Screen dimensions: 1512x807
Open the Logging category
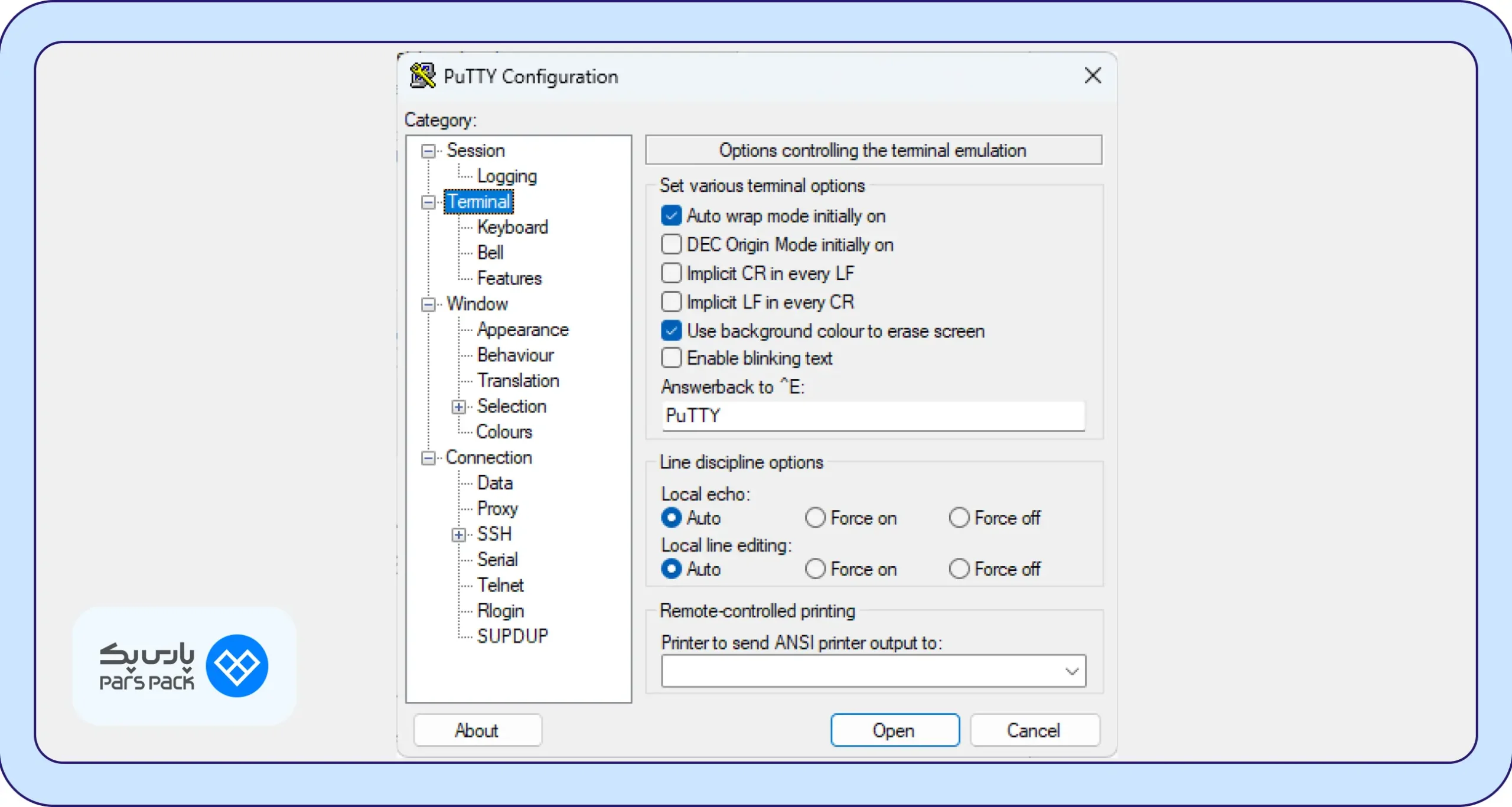pyautogui.click(x=507, y=176)
